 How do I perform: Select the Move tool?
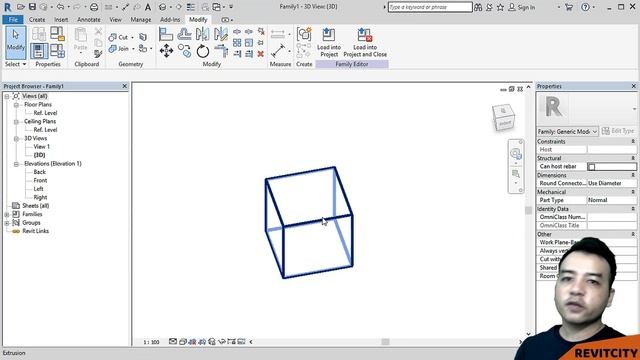pyautogui.click(x=166, y=51)
